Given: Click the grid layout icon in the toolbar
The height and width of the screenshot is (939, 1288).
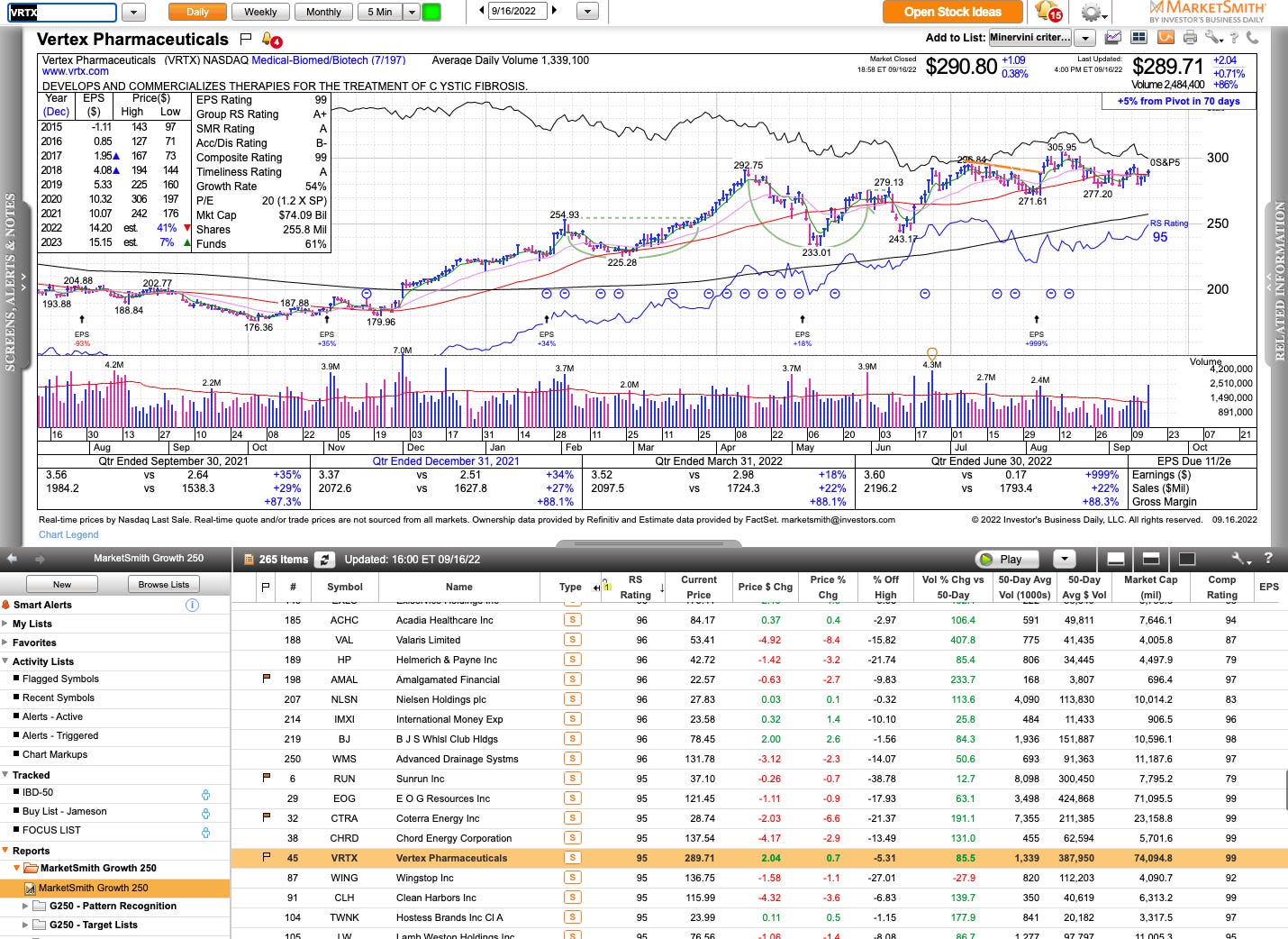Looking at the screenshot, I should (1138, 37).
